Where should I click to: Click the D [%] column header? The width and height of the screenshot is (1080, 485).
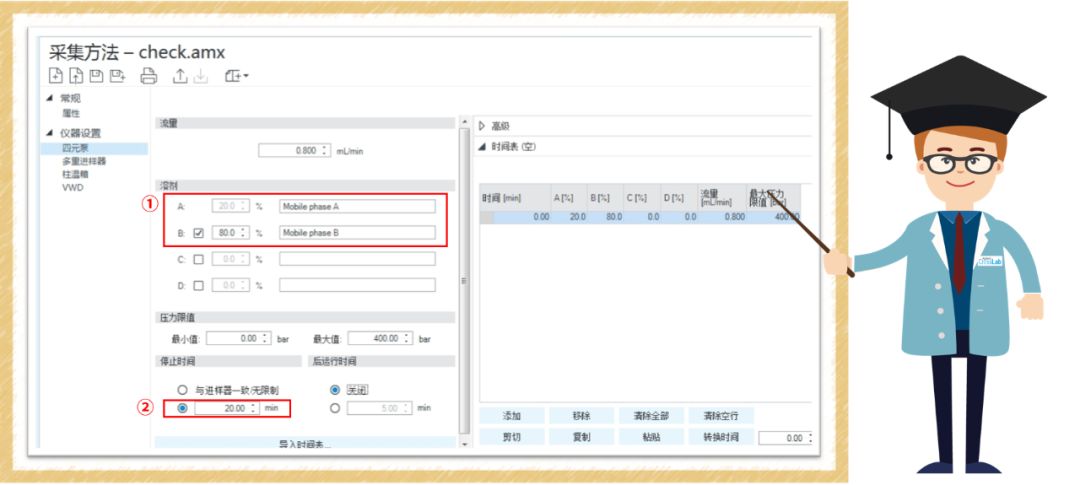tap(678, 198)
